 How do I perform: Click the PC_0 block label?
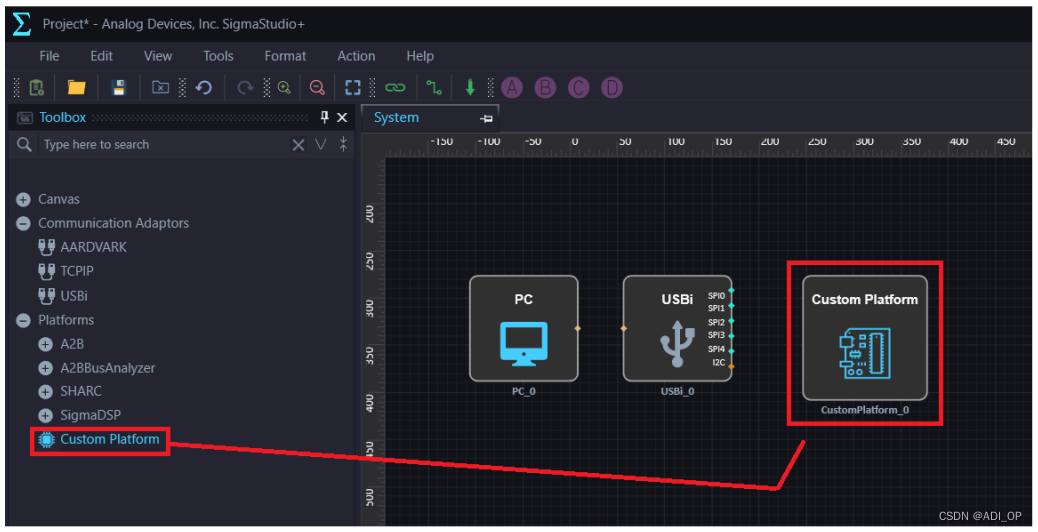click(x=524, y=392)
